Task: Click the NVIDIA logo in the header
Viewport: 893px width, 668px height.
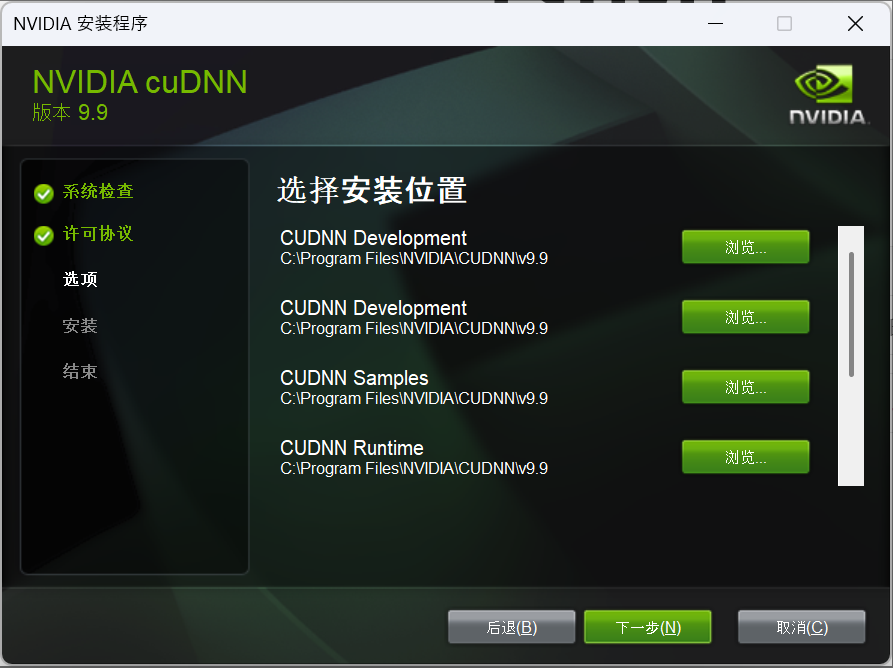Action: tap(829, 95)
